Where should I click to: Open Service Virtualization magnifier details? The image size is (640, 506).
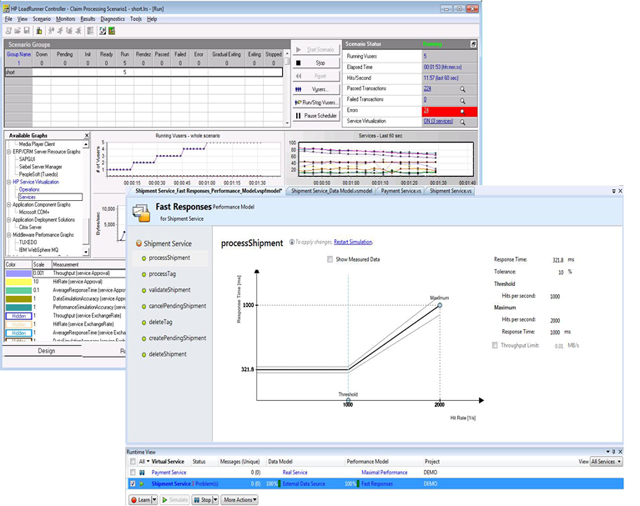point(462,122)
